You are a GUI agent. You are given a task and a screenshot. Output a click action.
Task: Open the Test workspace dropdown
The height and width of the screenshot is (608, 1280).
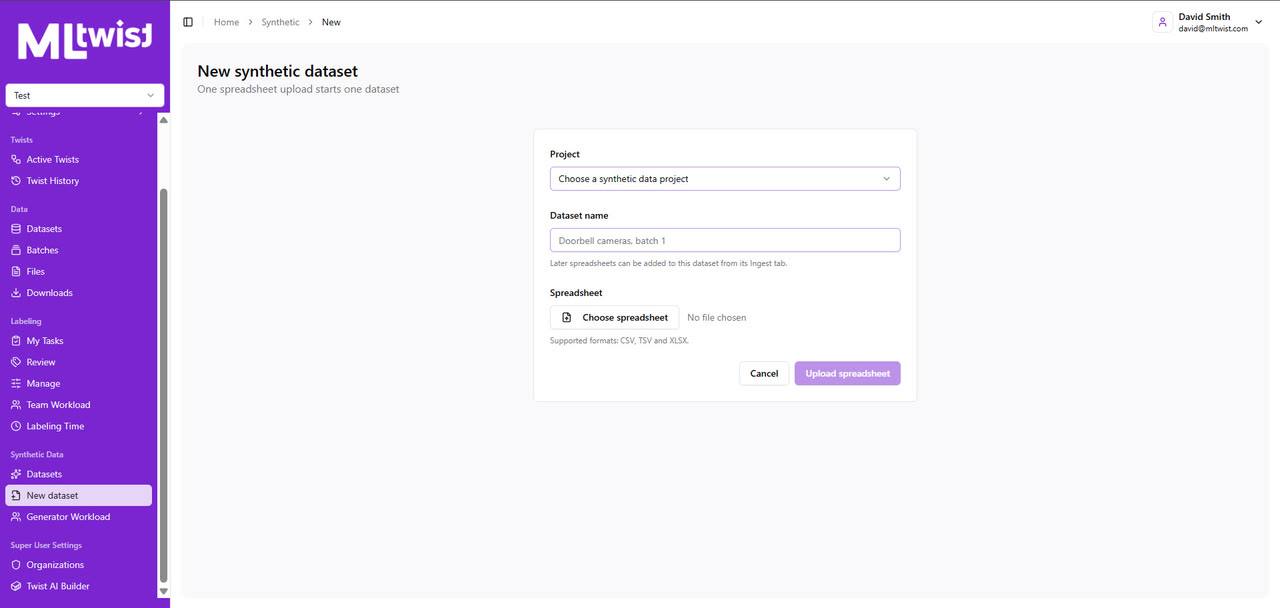coord(85,95)
